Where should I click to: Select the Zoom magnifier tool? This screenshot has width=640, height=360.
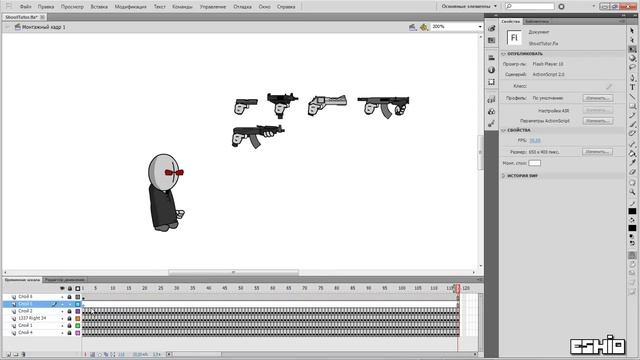632,192
